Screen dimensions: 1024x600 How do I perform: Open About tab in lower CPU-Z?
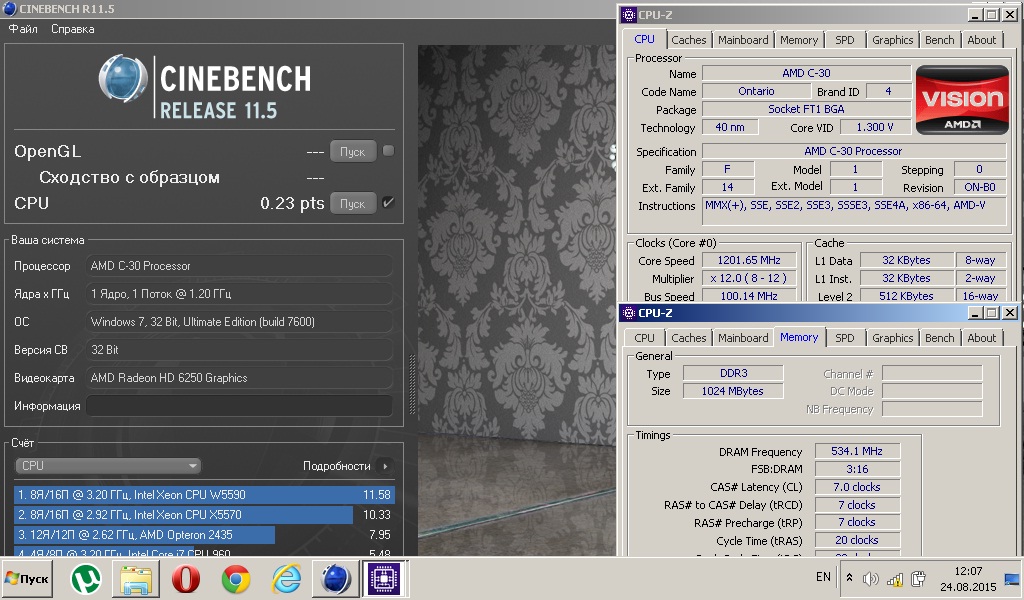(x=982, y=338)
